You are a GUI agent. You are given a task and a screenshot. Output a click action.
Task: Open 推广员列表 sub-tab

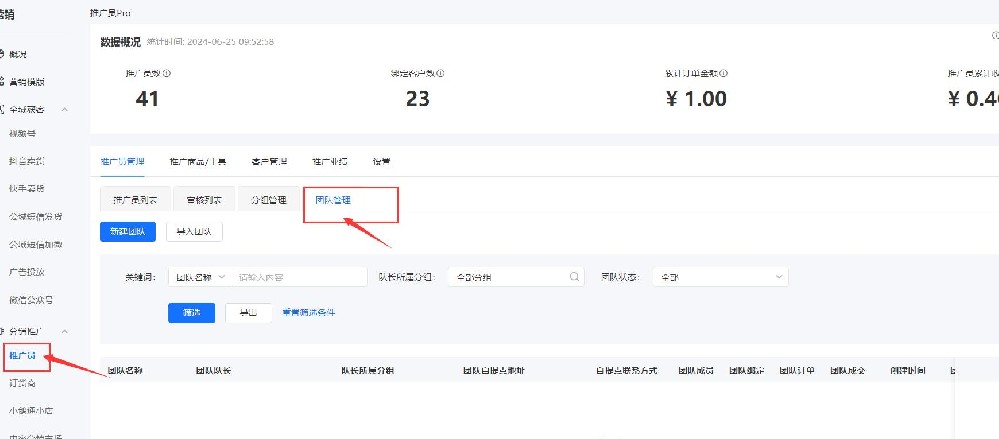tap(134, 199)
